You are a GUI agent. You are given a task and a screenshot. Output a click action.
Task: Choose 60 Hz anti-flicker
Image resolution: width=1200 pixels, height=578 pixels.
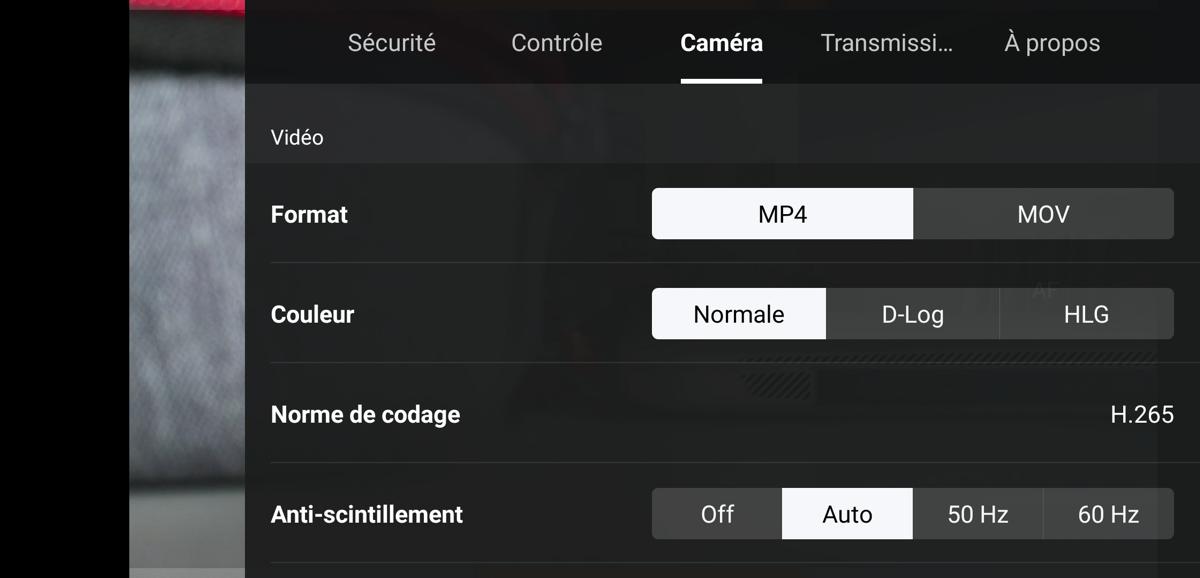tap(1108, 514)
